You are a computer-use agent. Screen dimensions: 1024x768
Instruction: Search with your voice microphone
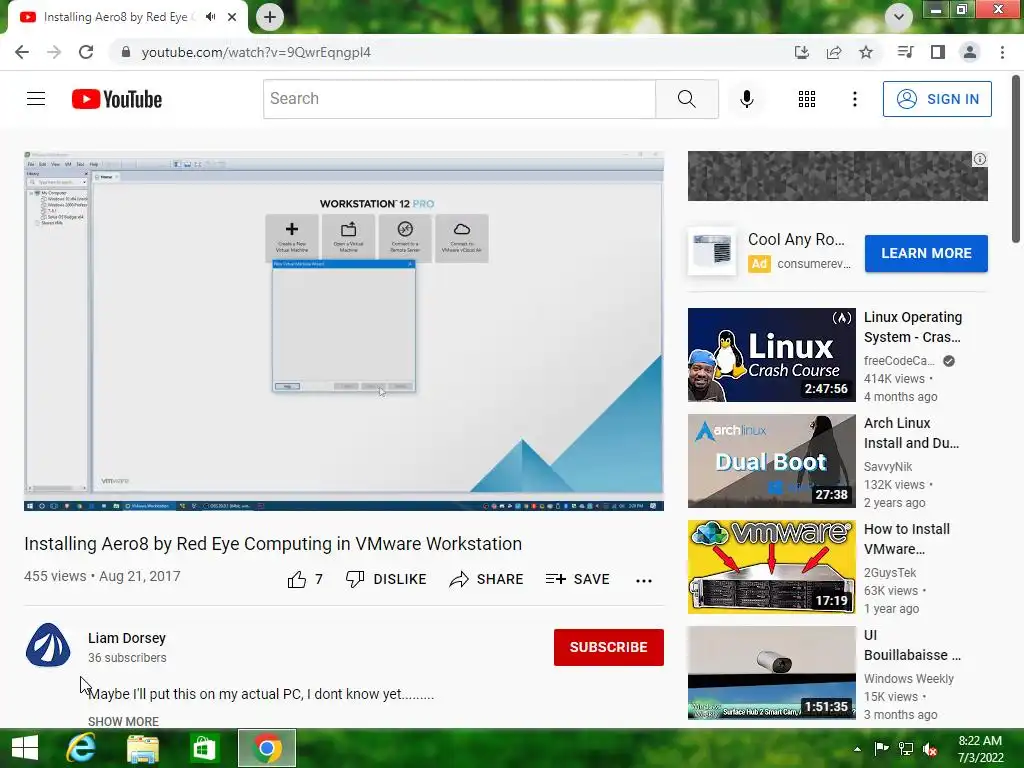pyautogui.click(x=747, y=99)
